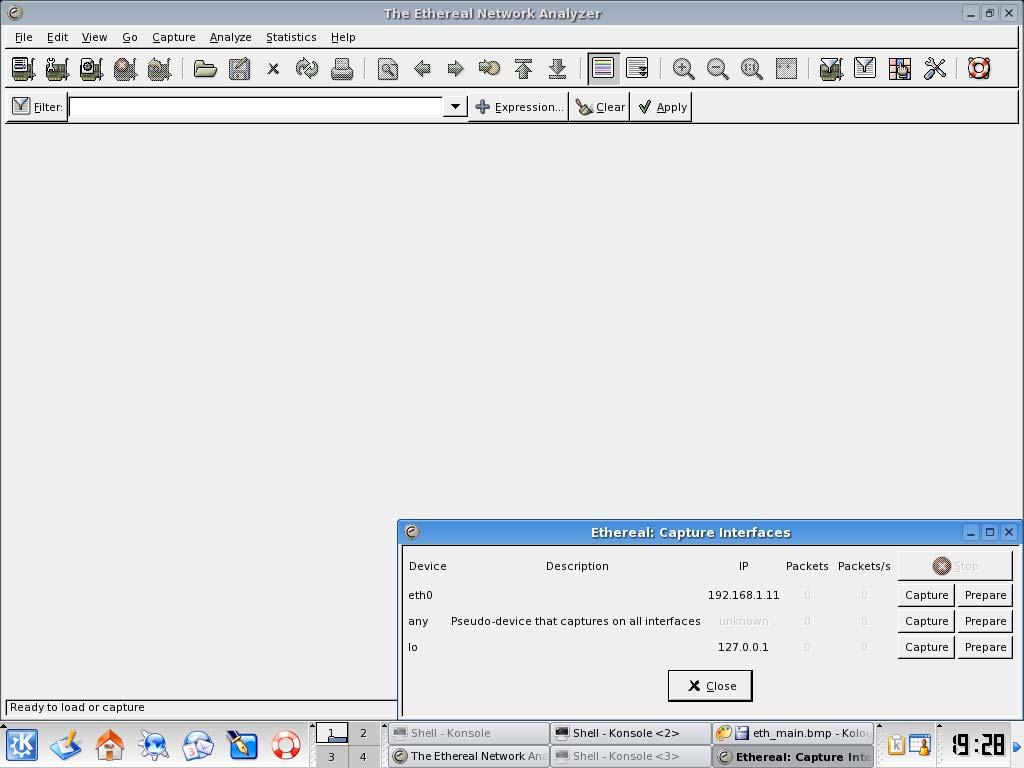Viewport: 1024px width, 768px height.
Task: Jump to first packet icon
Action: pos(523,69)
